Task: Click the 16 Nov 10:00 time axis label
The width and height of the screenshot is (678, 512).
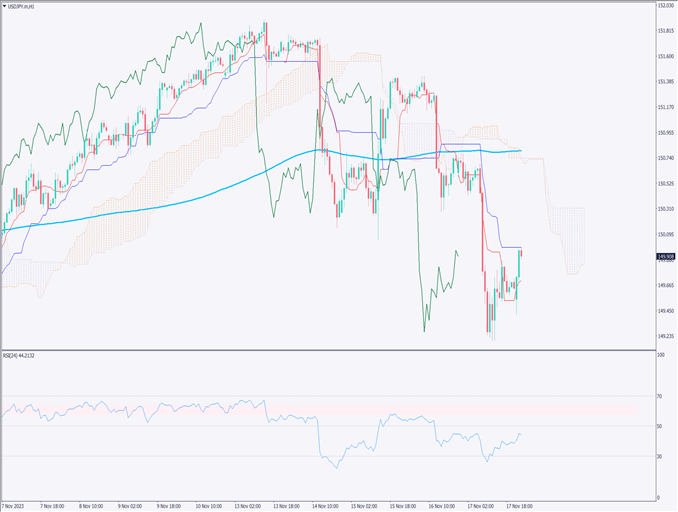Action: [441, 506]
